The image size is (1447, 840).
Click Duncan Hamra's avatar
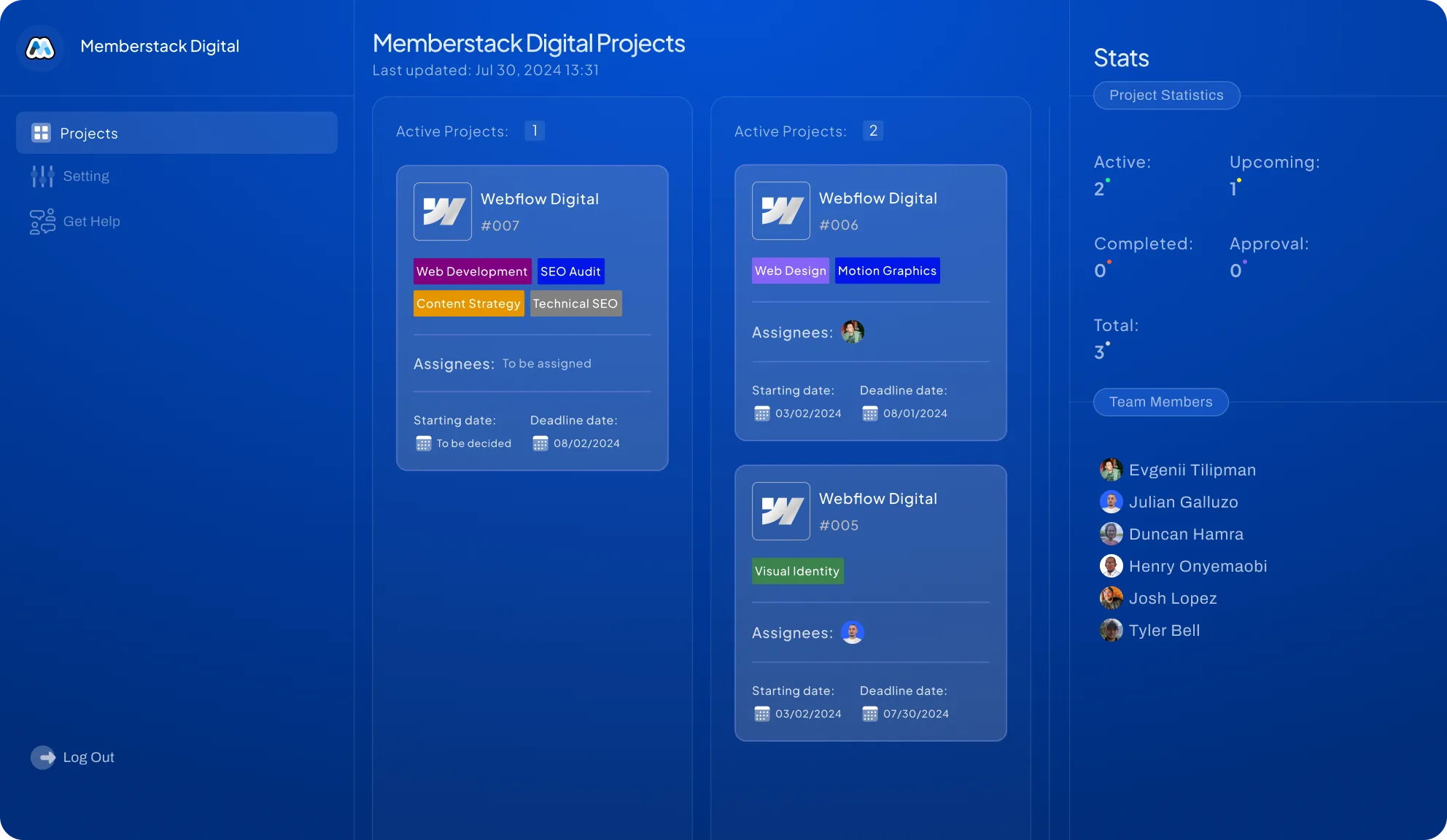(x=1112, y=534)
